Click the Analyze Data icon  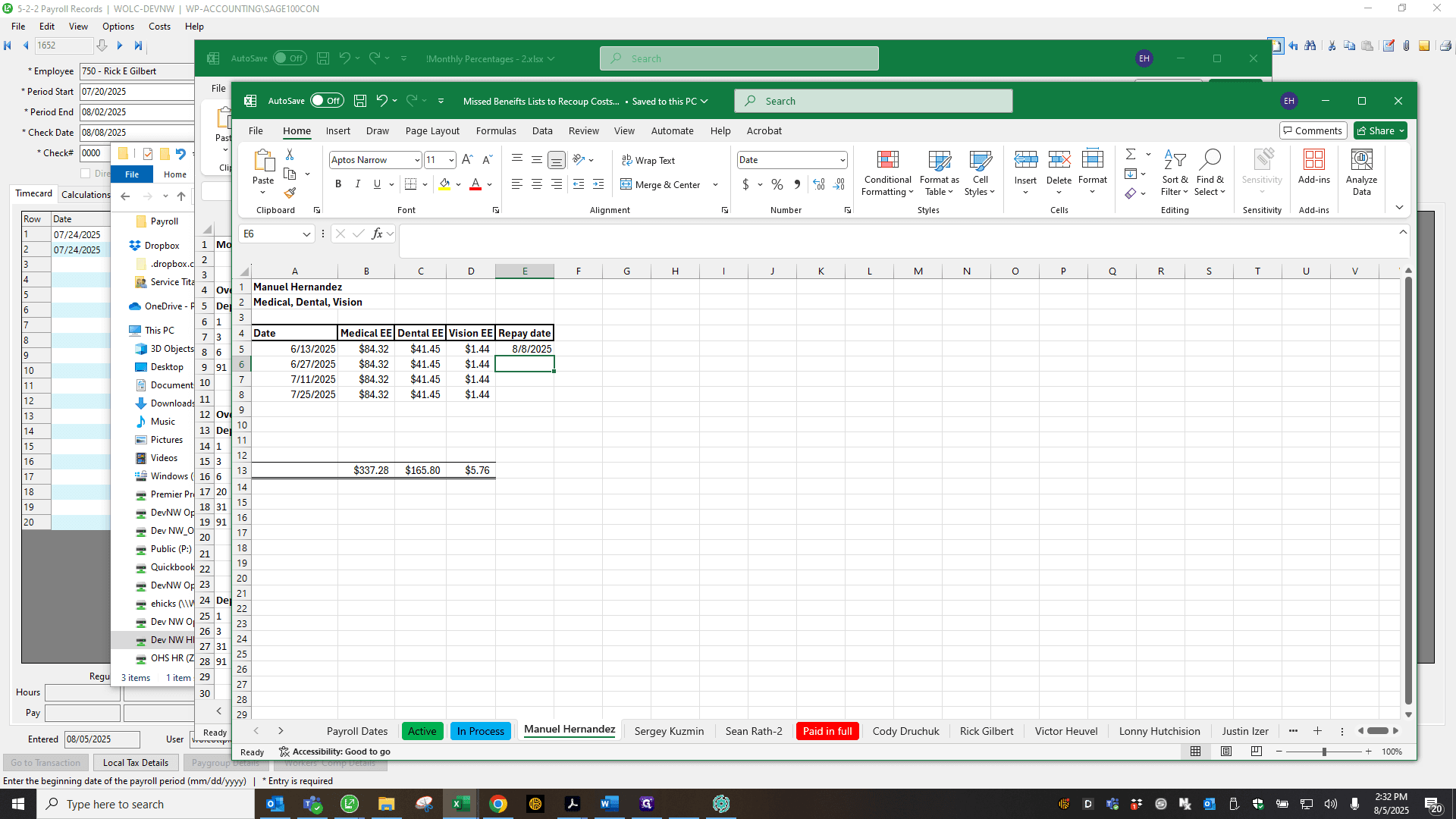coord(1362,173)
